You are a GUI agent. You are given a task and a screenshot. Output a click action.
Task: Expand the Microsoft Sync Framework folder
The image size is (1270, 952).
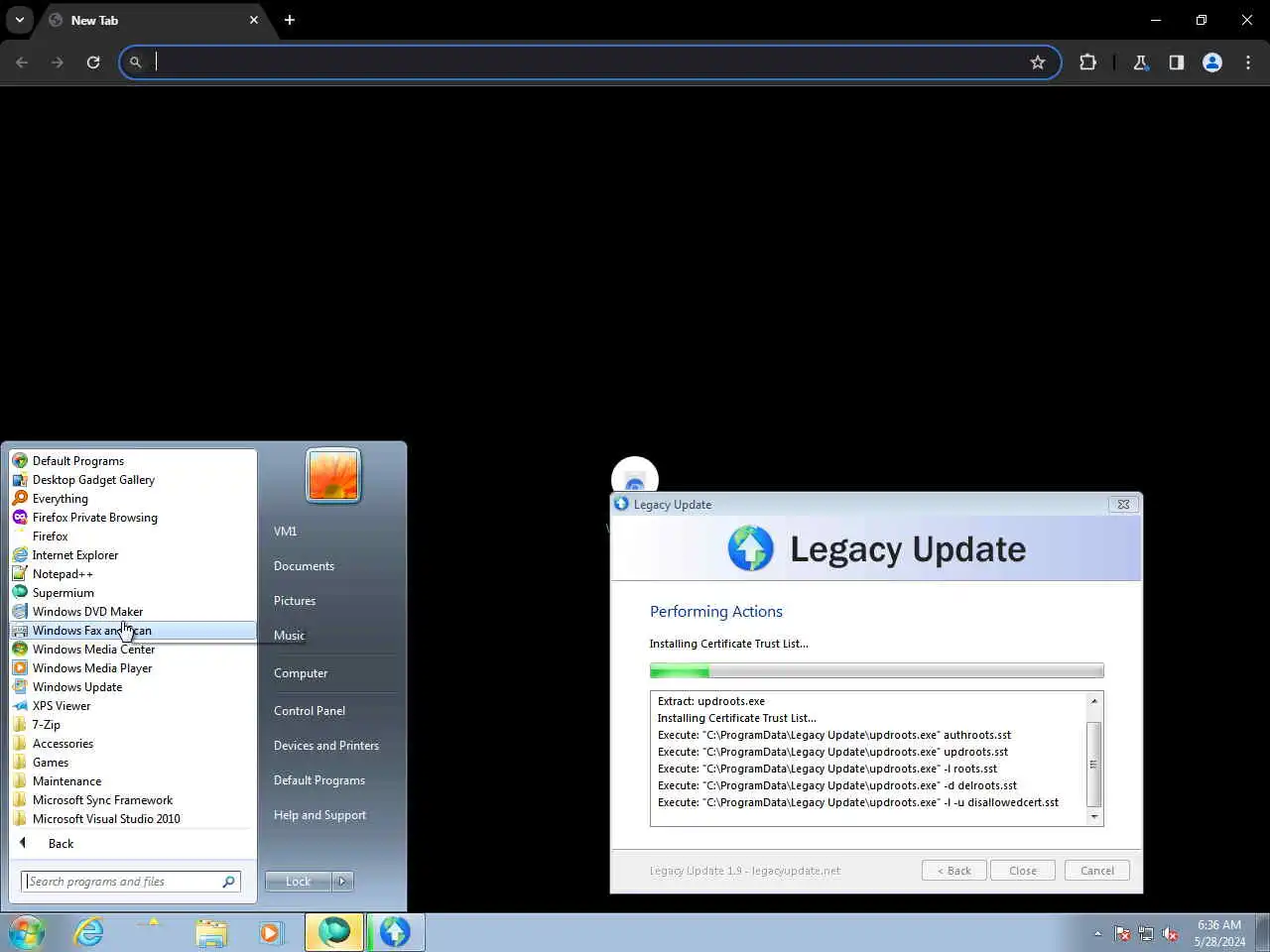click(x=133, y=800)
